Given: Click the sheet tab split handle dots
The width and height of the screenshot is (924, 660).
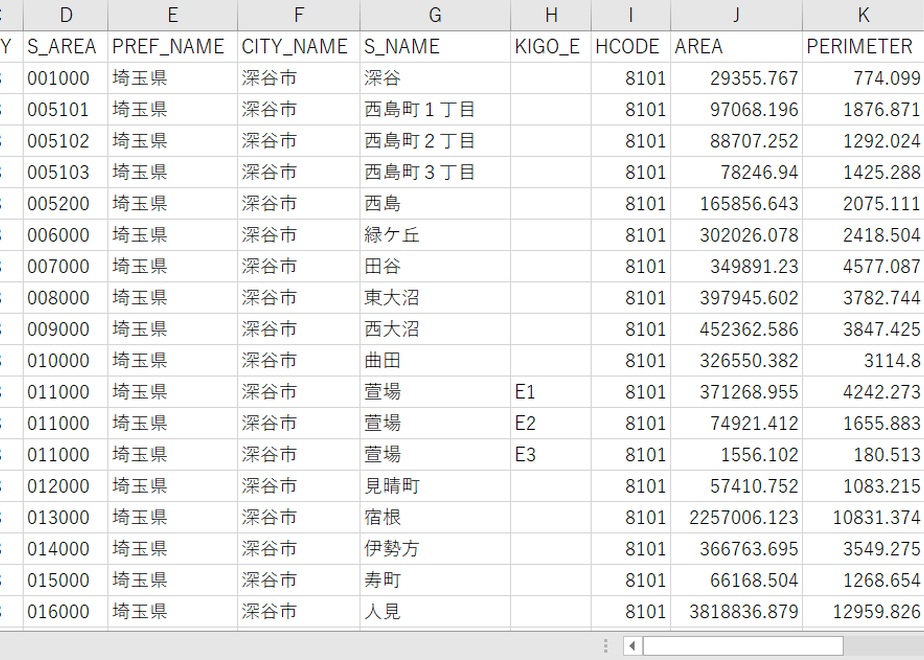Looking at the screenshot, I should (605, 646).
